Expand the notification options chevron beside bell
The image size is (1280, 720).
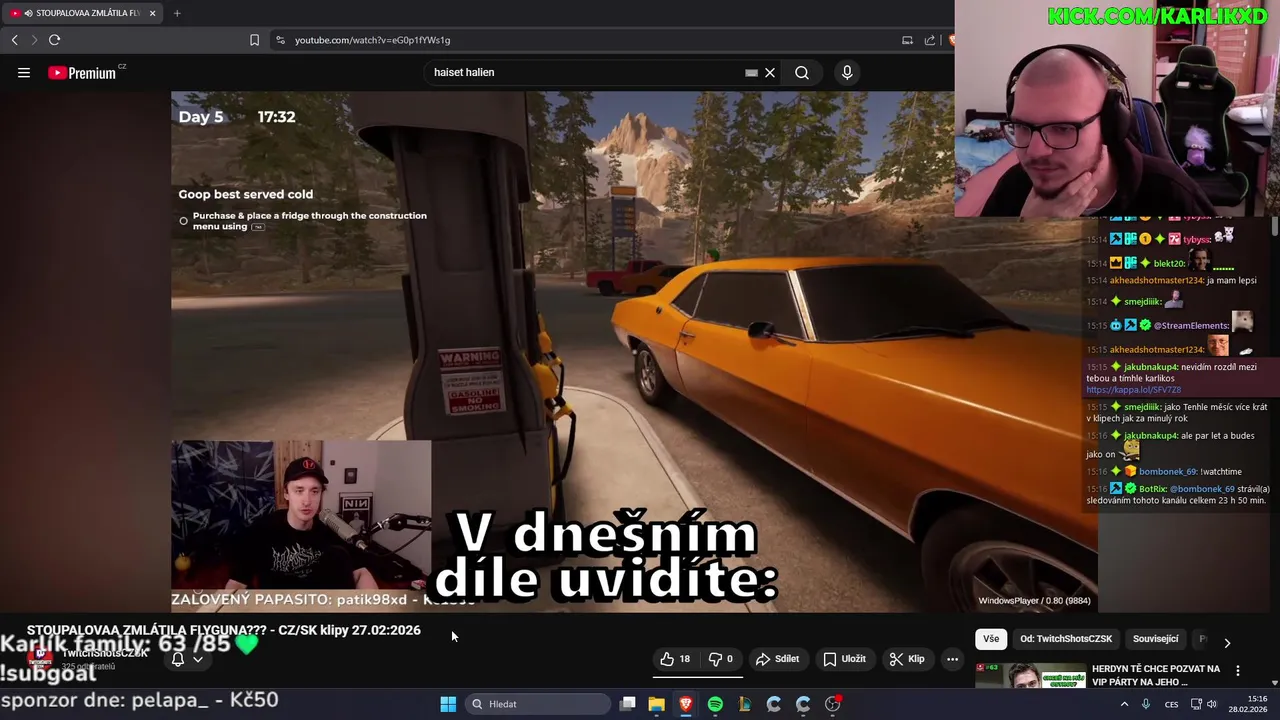[x=198, y=659]
